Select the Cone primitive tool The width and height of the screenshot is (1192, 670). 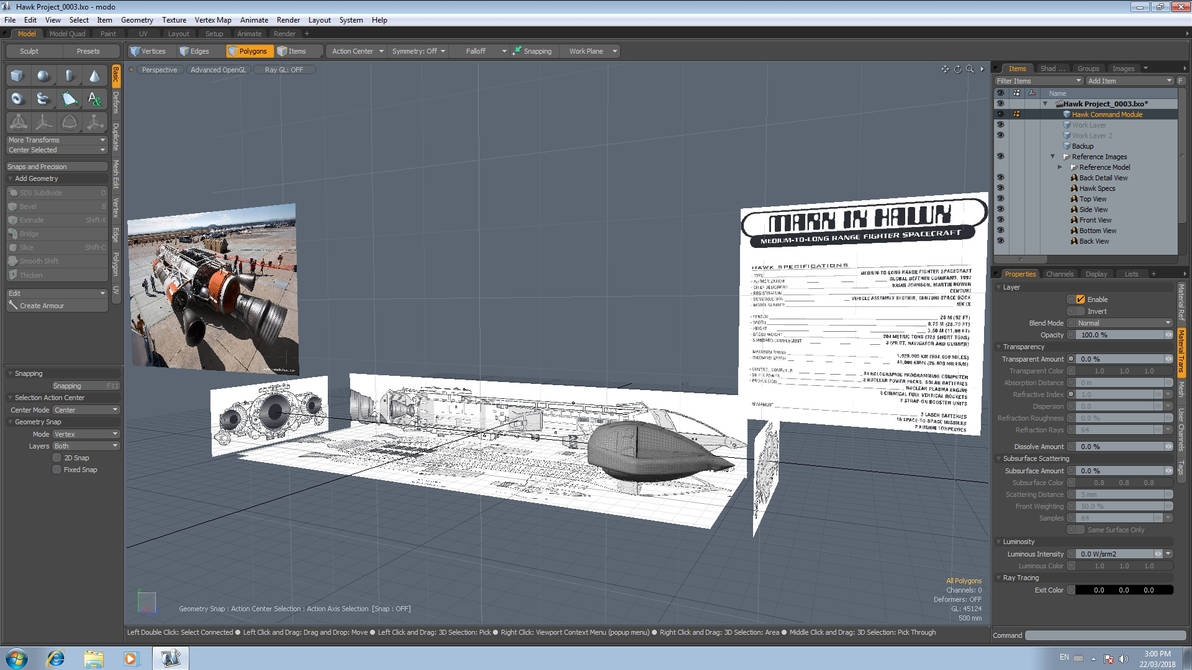pos(94,75)
